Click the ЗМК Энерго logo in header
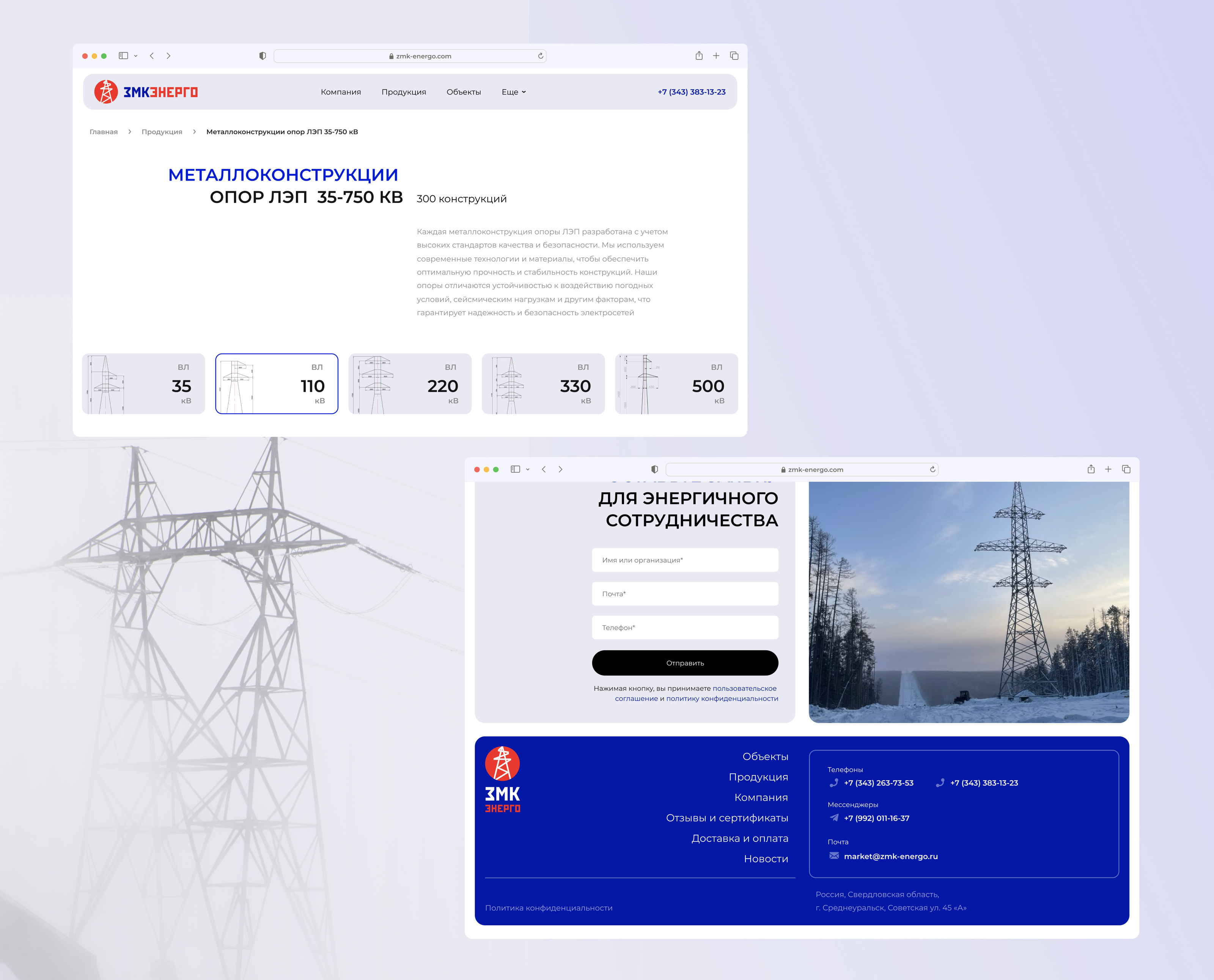This screenshot has width=1214, height=980. (146, 92)
